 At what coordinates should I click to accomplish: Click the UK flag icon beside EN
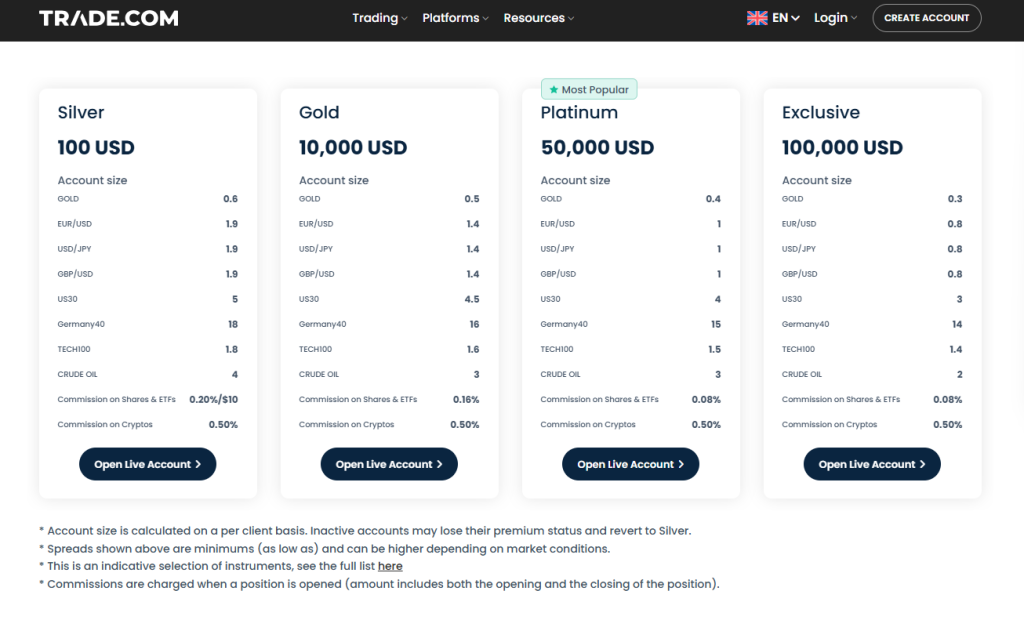[x=757, y=17]
